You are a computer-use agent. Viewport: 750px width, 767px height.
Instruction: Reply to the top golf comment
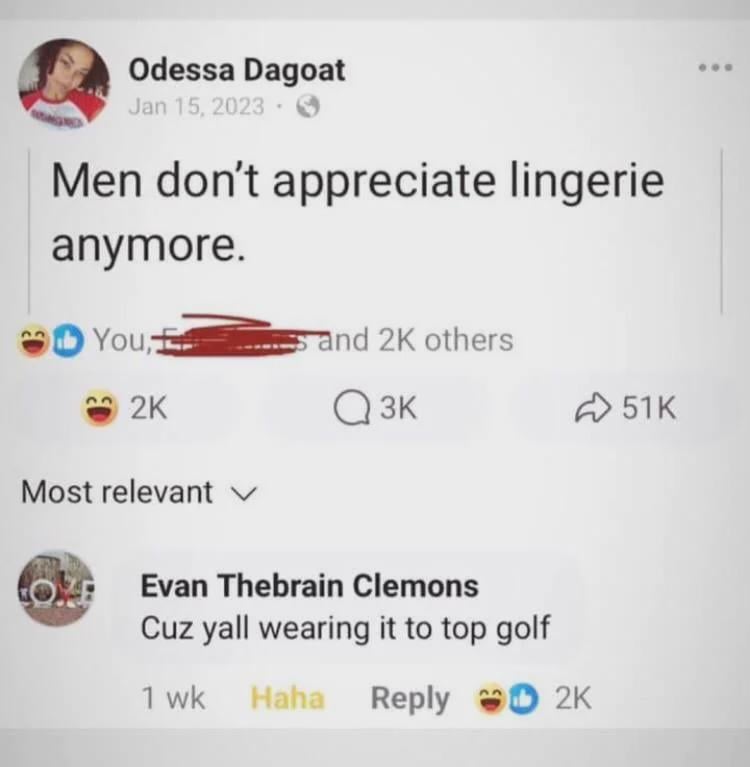point(410,699)
